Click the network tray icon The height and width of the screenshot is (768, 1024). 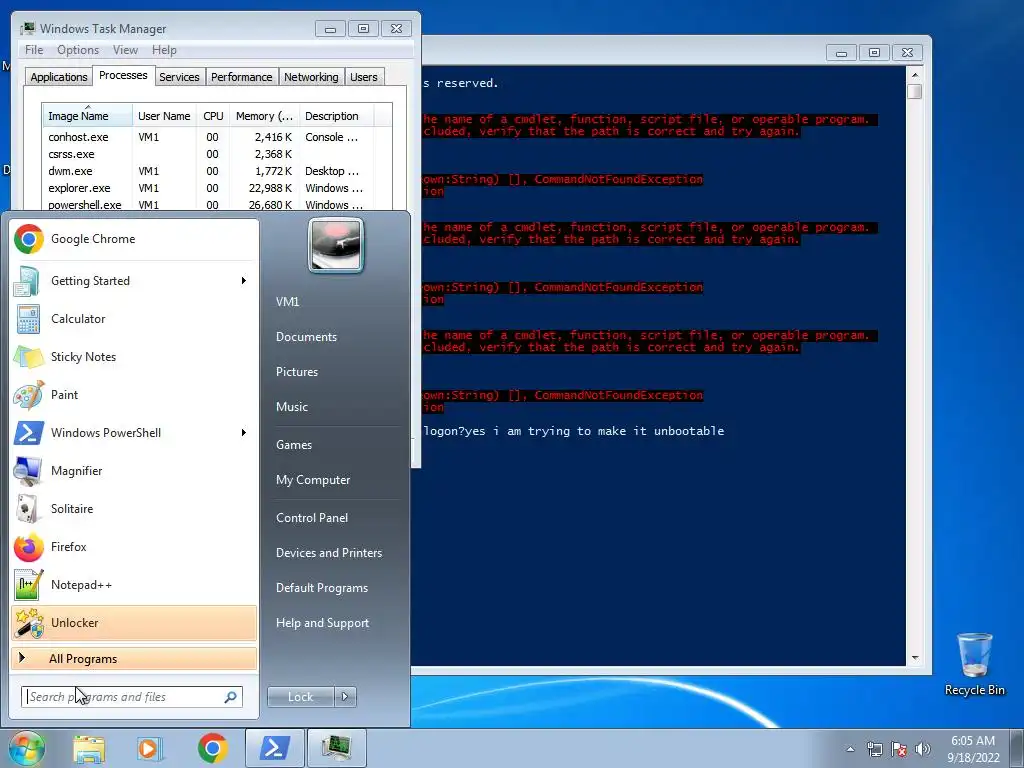(874, 749)
